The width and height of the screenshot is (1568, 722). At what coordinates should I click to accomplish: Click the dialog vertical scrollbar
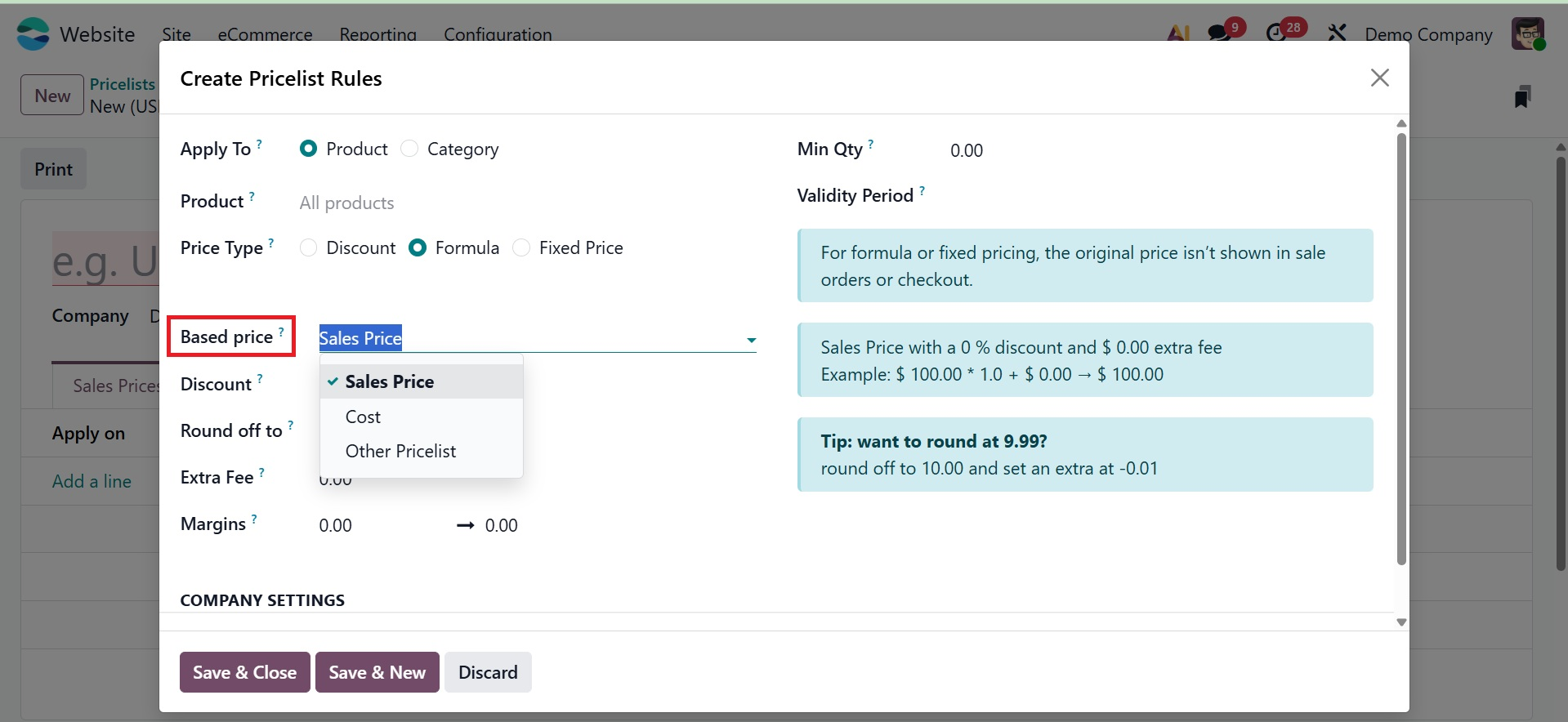click(x=1401, y=348)
